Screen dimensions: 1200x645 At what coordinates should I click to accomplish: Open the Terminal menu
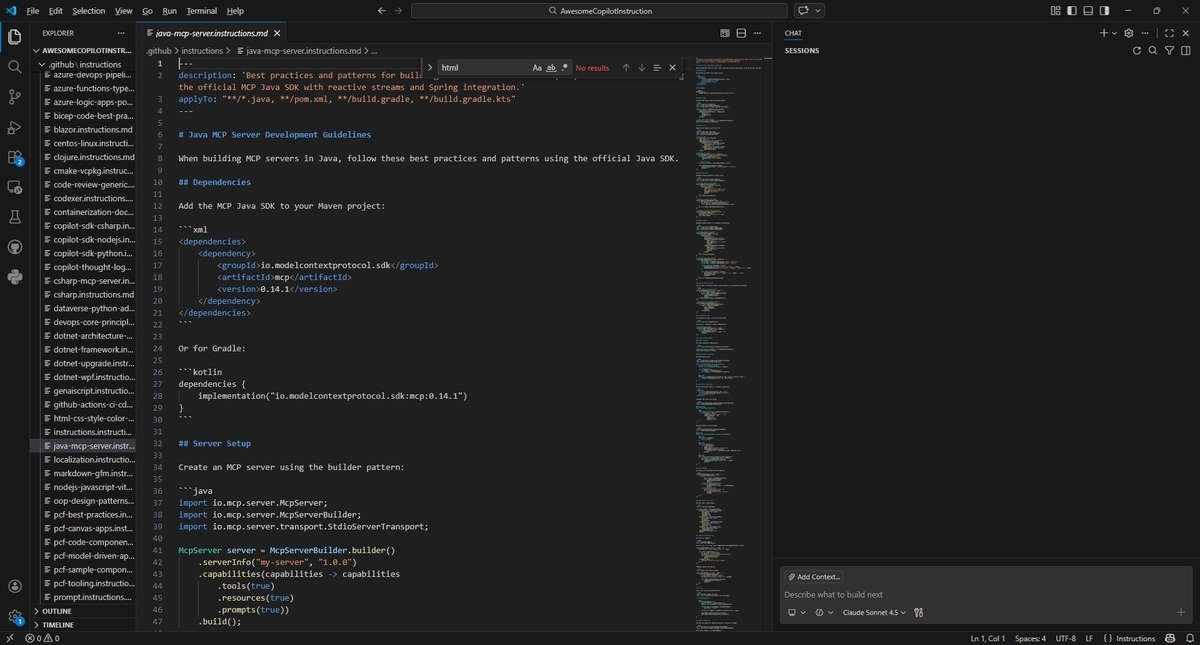coord(201,11)
